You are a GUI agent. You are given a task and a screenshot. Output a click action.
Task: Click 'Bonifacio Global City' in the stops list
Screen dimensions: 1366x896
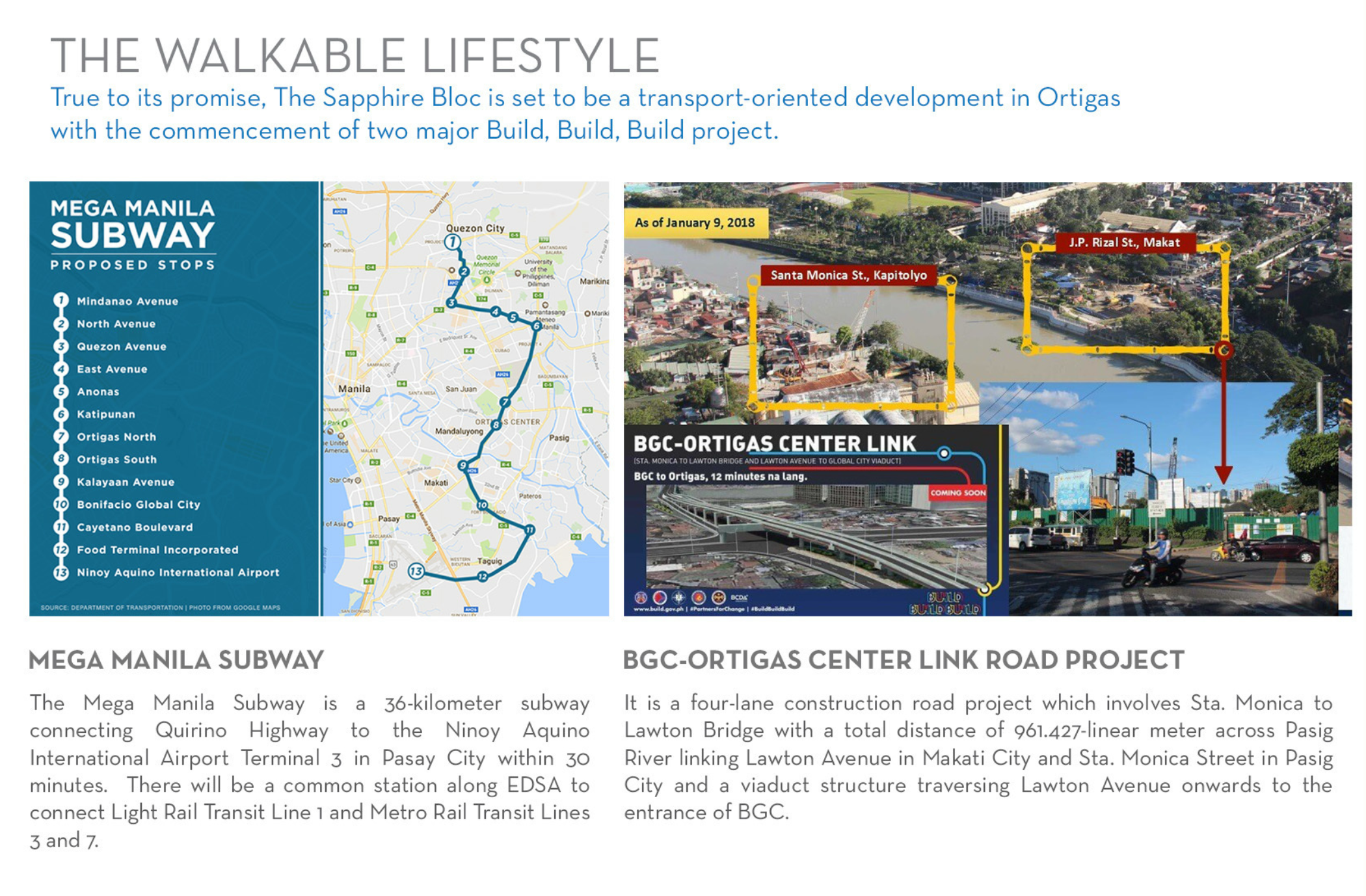(139, 505)
